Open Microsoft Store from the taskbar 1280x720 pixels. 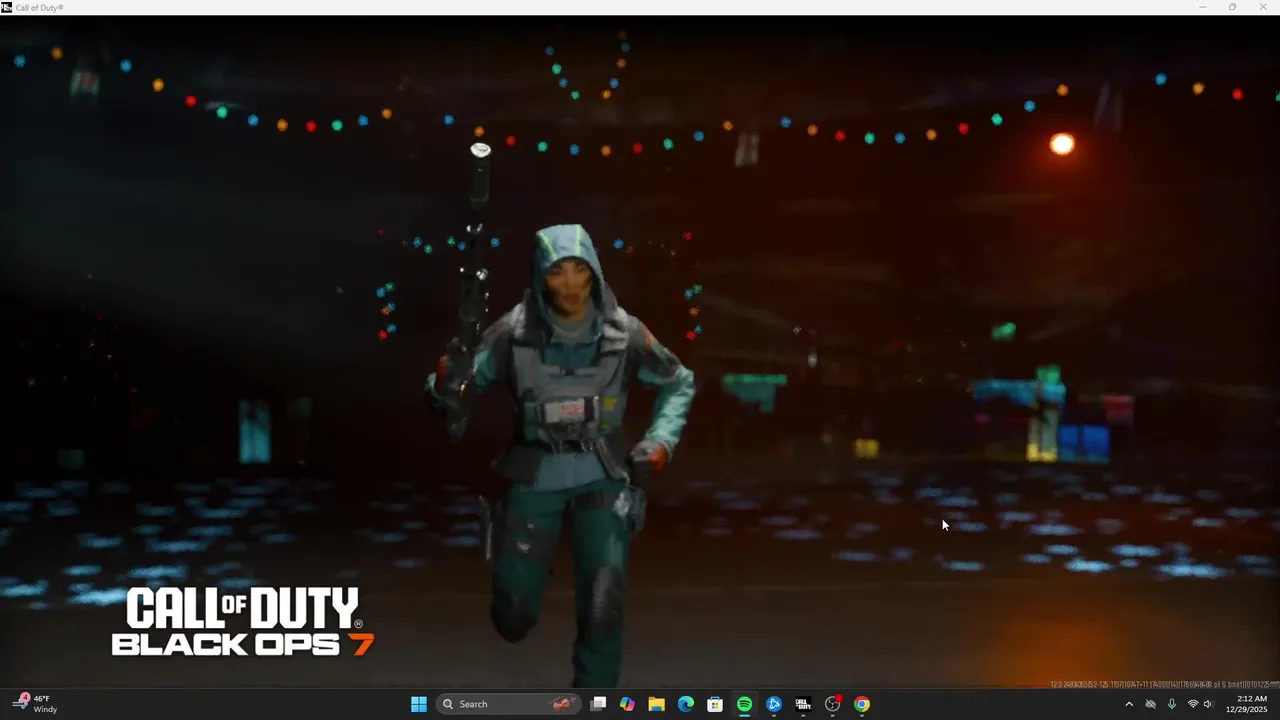(715, 704)
